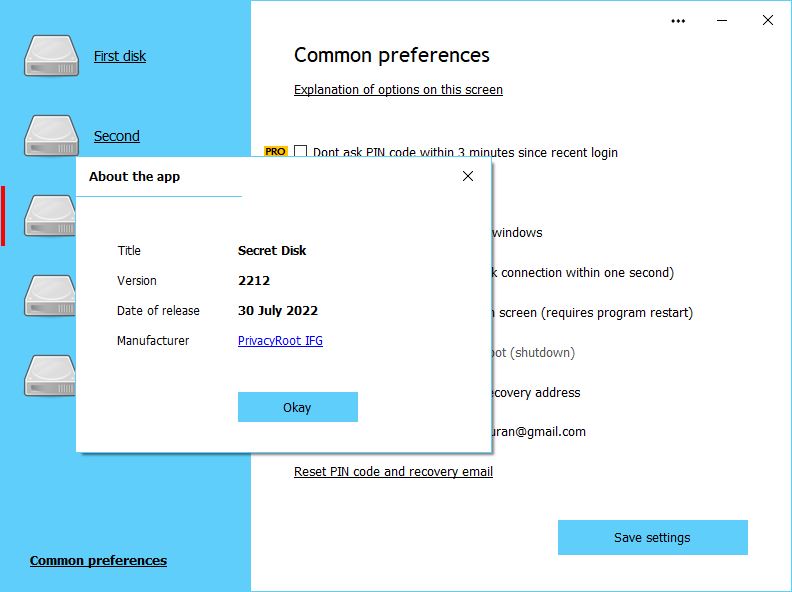Click the Save settings button
Screen dimensions: 792x592
[x=653, y=537]
